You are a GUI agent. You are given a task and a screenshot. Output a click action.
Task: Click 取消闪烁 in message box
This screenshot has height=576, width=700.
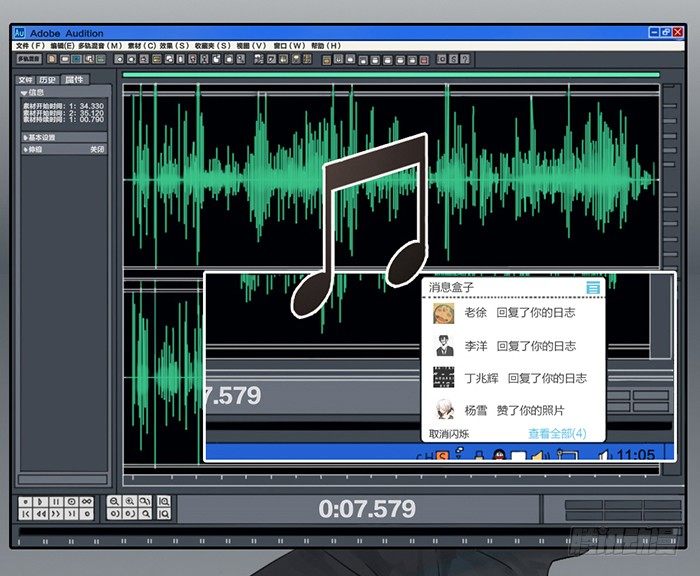449,434
